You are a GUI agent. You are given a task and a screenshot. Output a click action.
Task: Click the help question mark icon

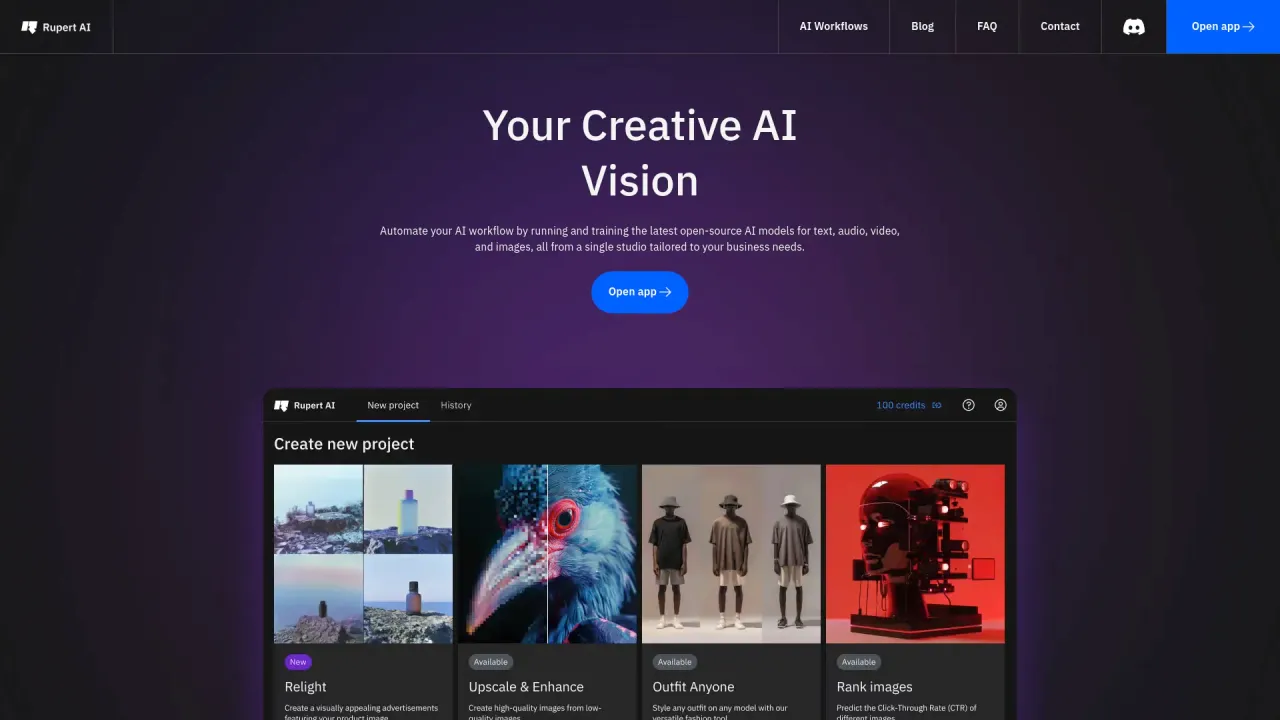[x=968, y=405]
